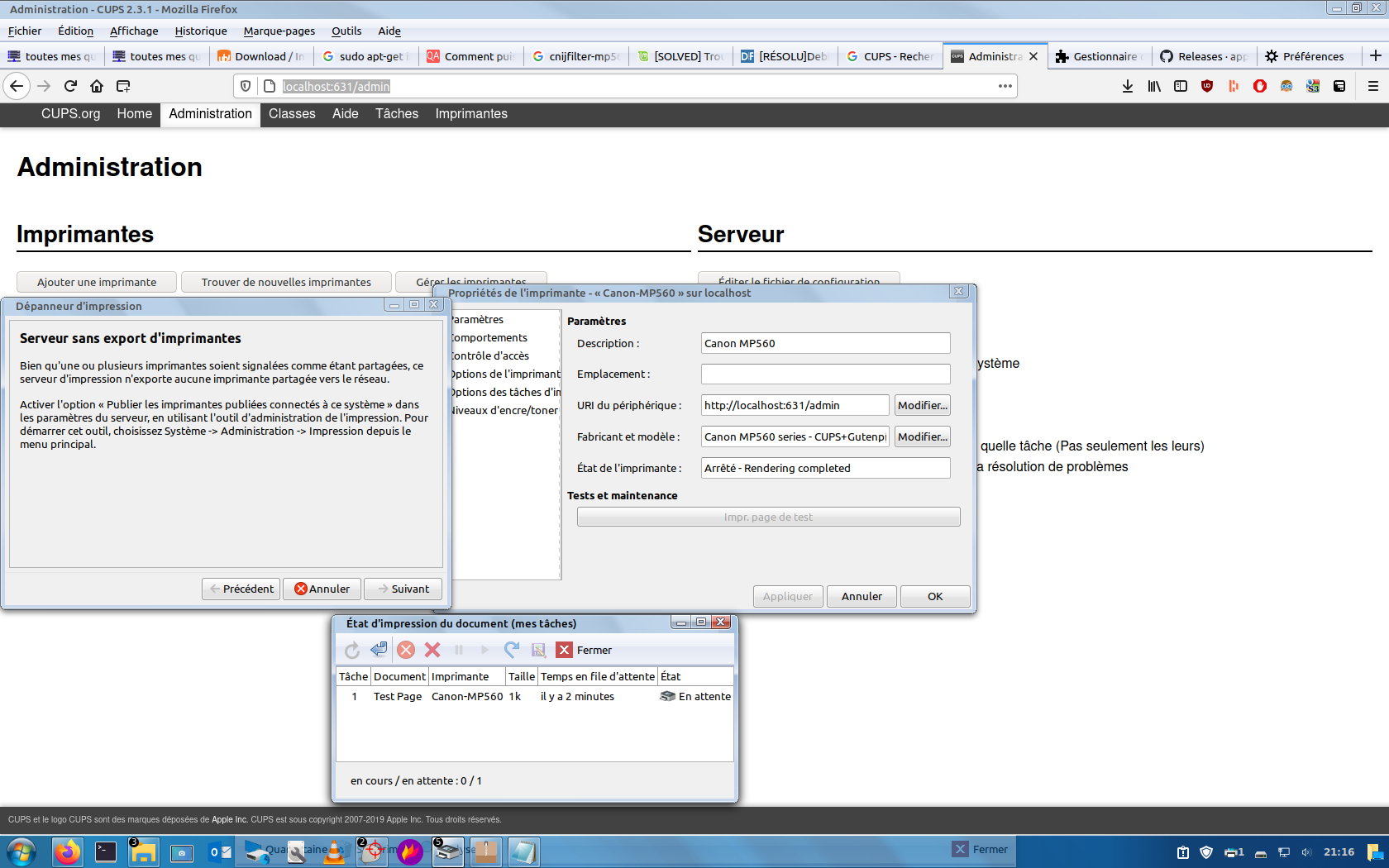Click the black container extension icon
The image size is (1389, 868).
pyautogui.click(x=1339, y=86)
